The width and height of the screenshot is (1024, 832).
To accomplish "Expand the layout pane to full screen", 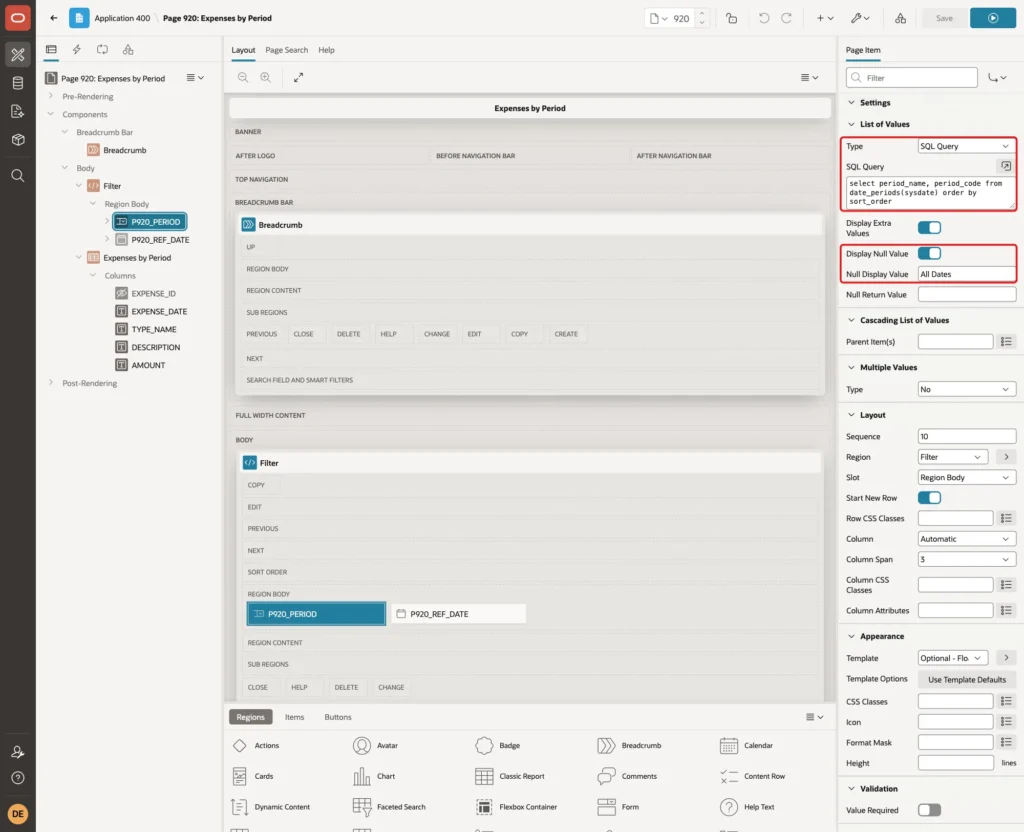I will 298,78.
